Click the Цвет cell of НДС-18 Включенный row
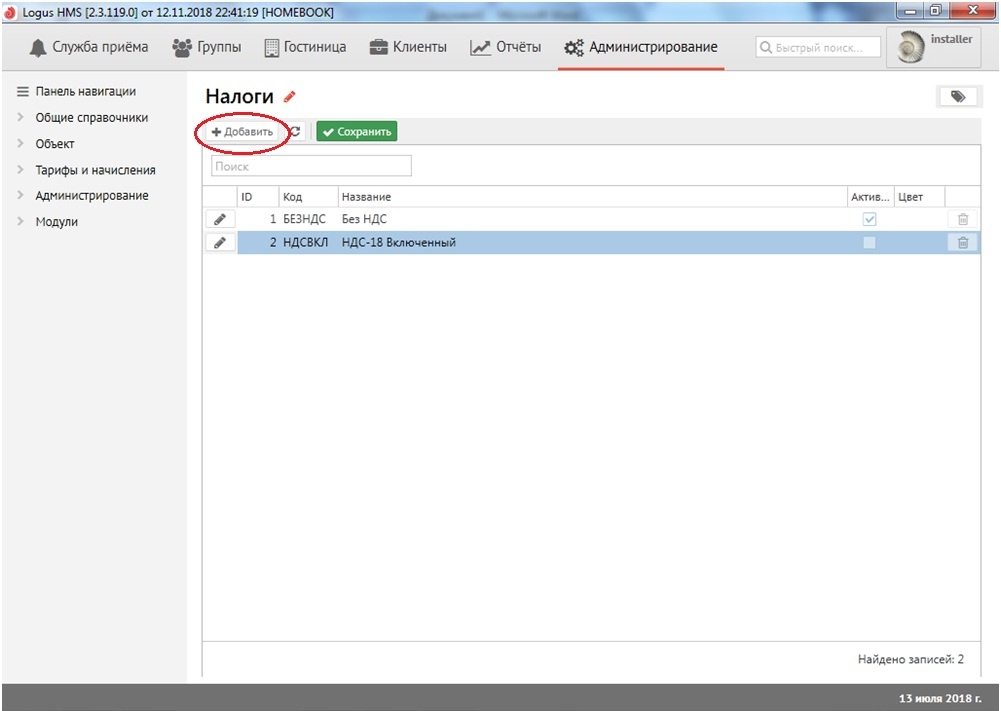Screen dimensions: 1001x711 tap(919, 243)
